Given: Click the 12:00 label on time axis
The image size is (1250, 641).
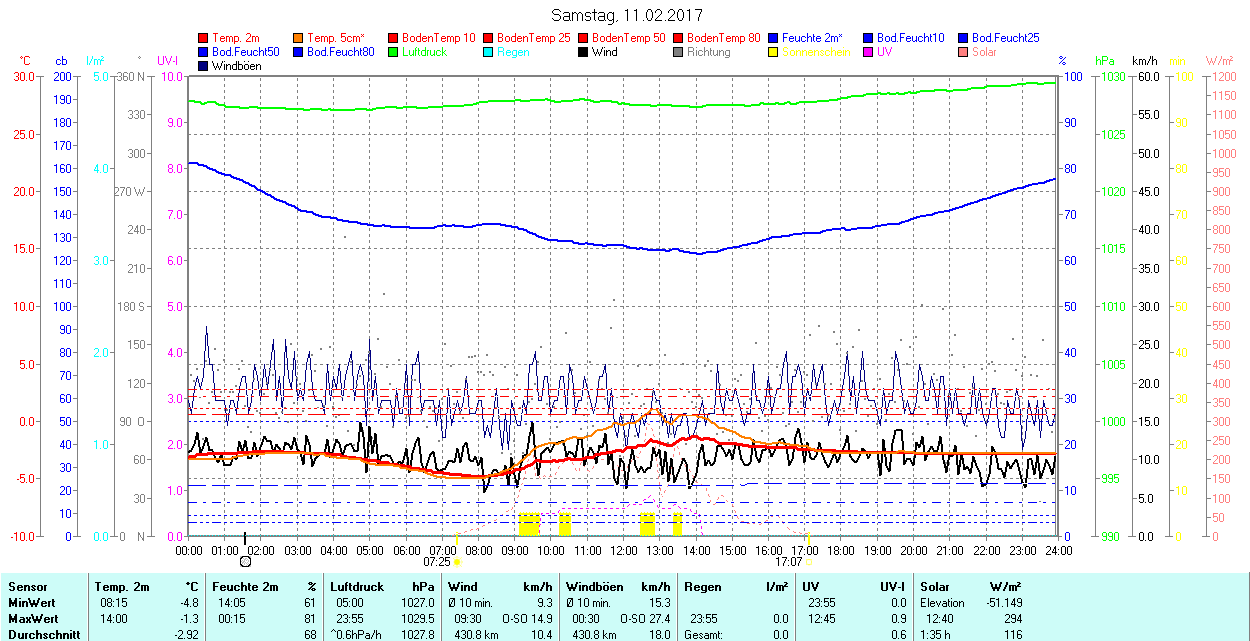Looking at the screenshot, I should (x=624, y=551).
